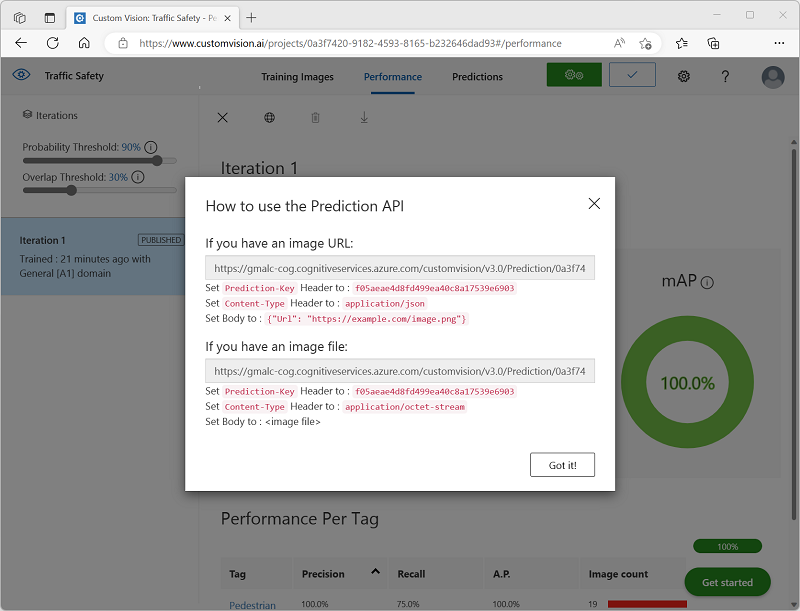Select the image file endpoint field
This screenshot has height=611, width=800.
400,371
